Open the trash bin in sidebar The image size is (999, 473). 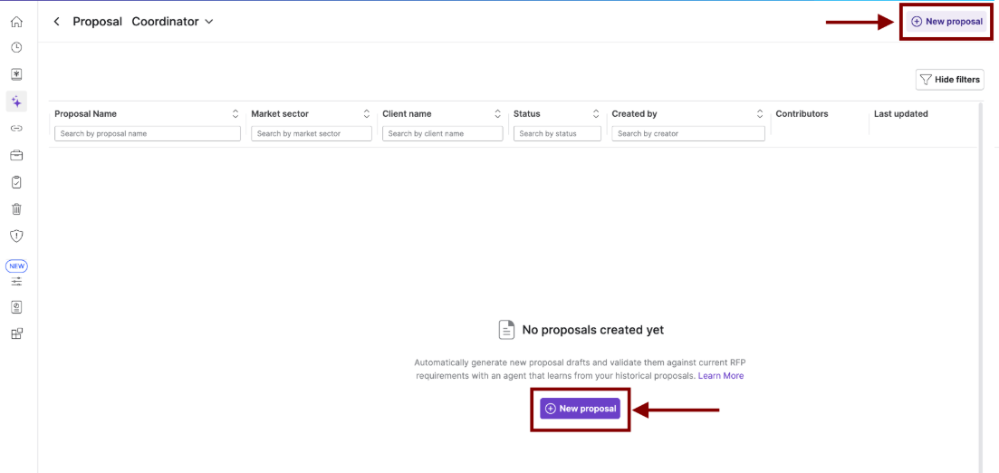click(x=17, y=209)
